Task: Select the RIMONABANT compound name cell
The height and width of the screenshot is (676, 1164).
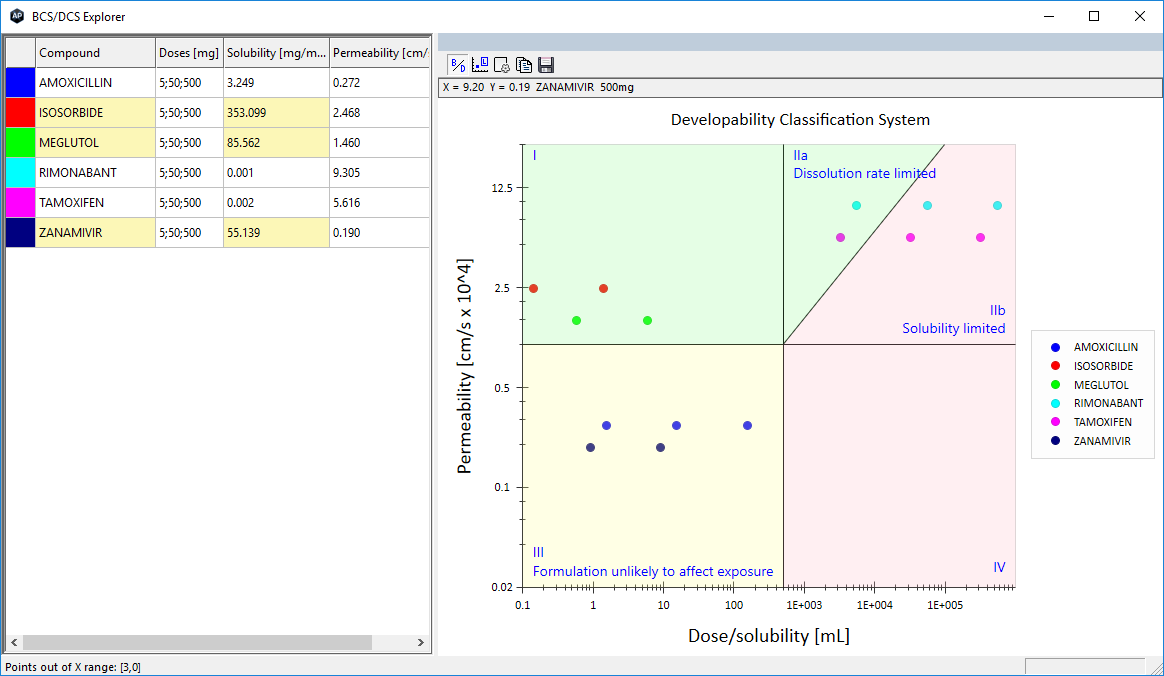Action: 96,172
